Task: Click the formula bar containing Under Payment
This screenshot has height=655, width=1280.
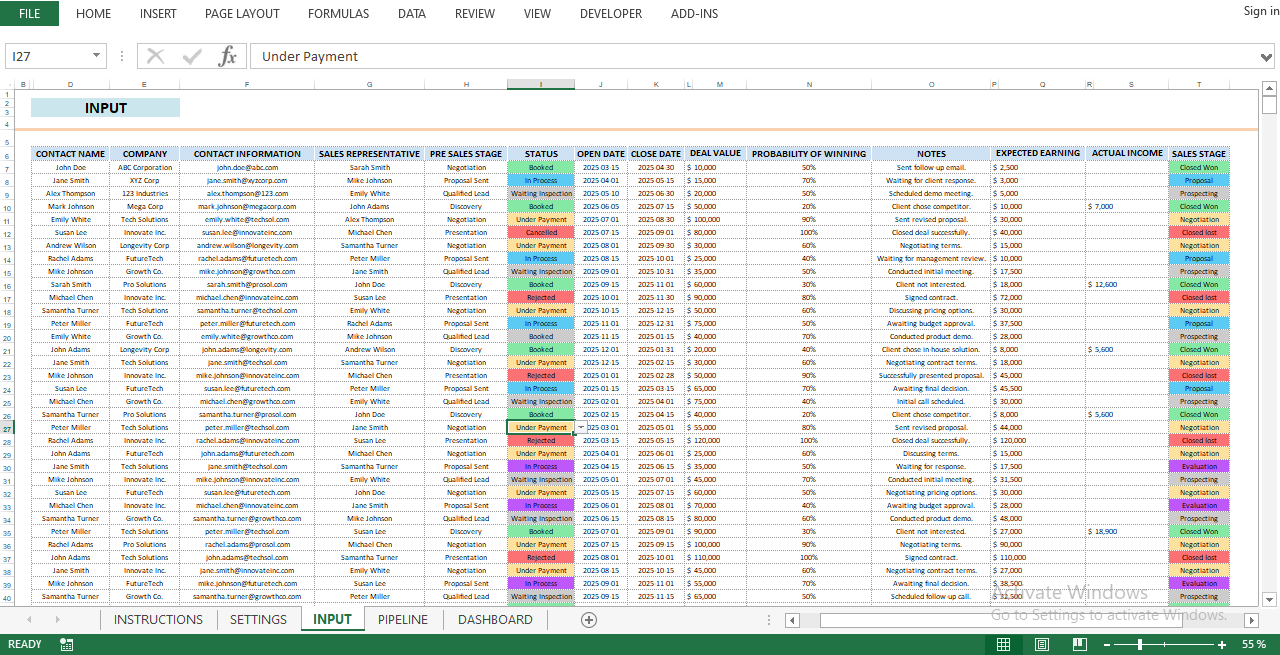Action: pos(754,57)
